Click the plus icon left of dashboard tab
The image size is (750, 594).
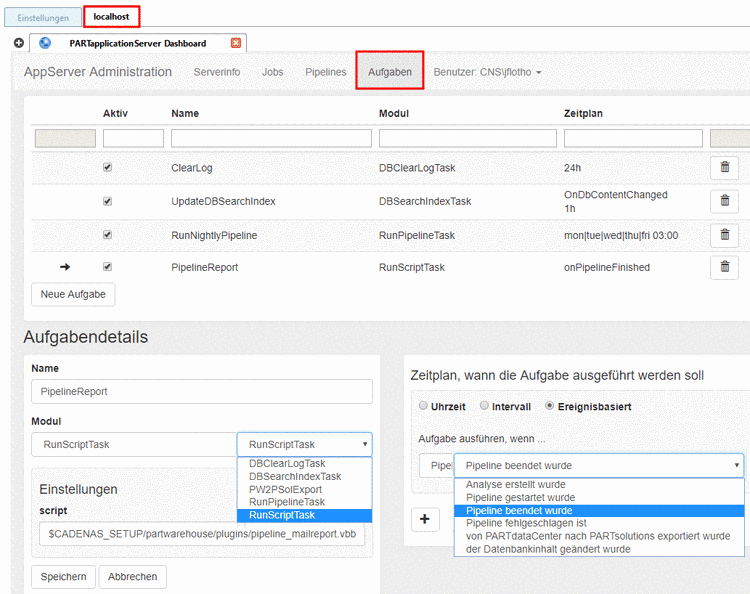19,43
